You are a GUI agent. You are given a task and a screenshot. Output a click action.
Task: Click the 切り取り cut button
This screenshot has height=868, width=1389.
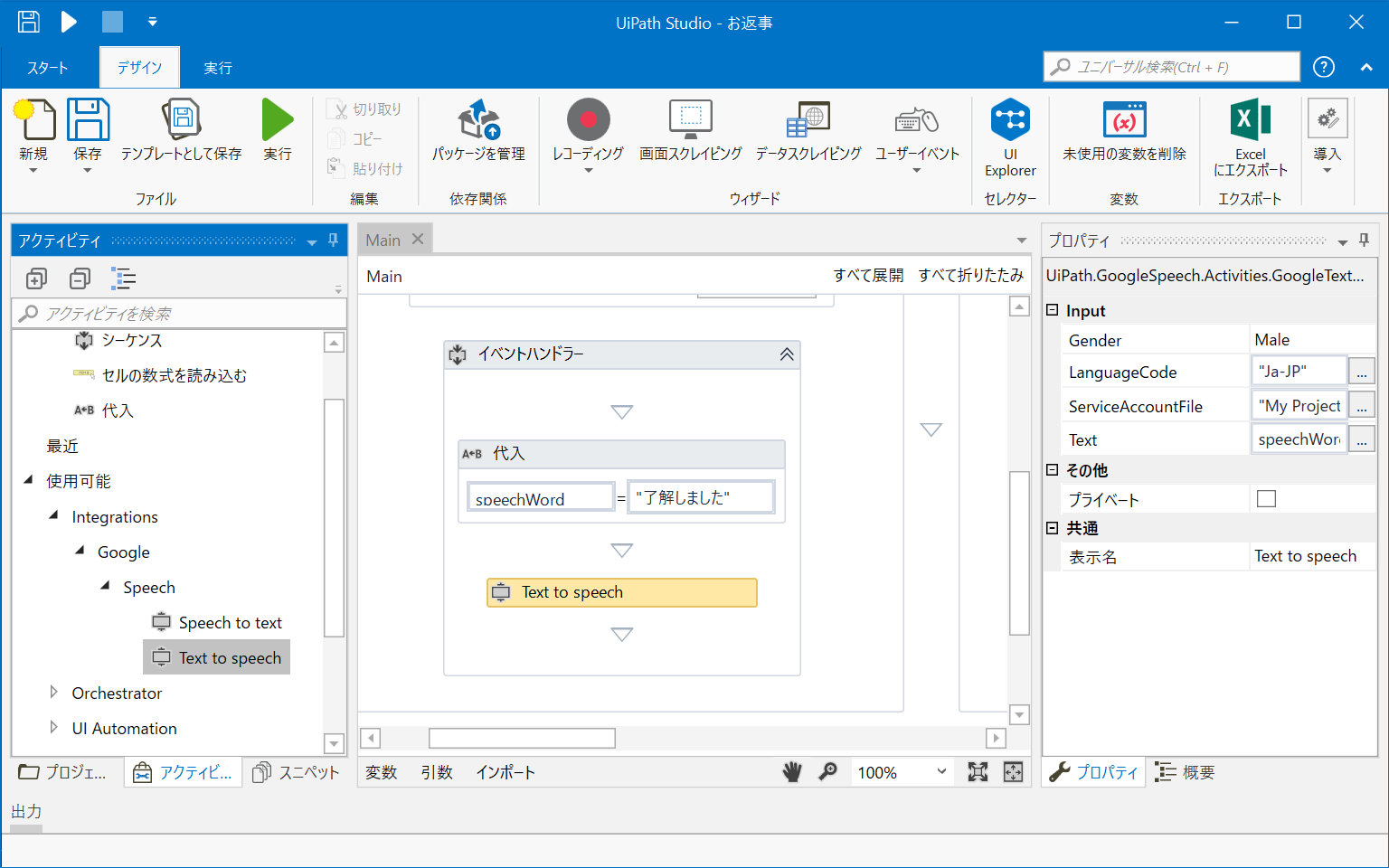click(364, 109)
